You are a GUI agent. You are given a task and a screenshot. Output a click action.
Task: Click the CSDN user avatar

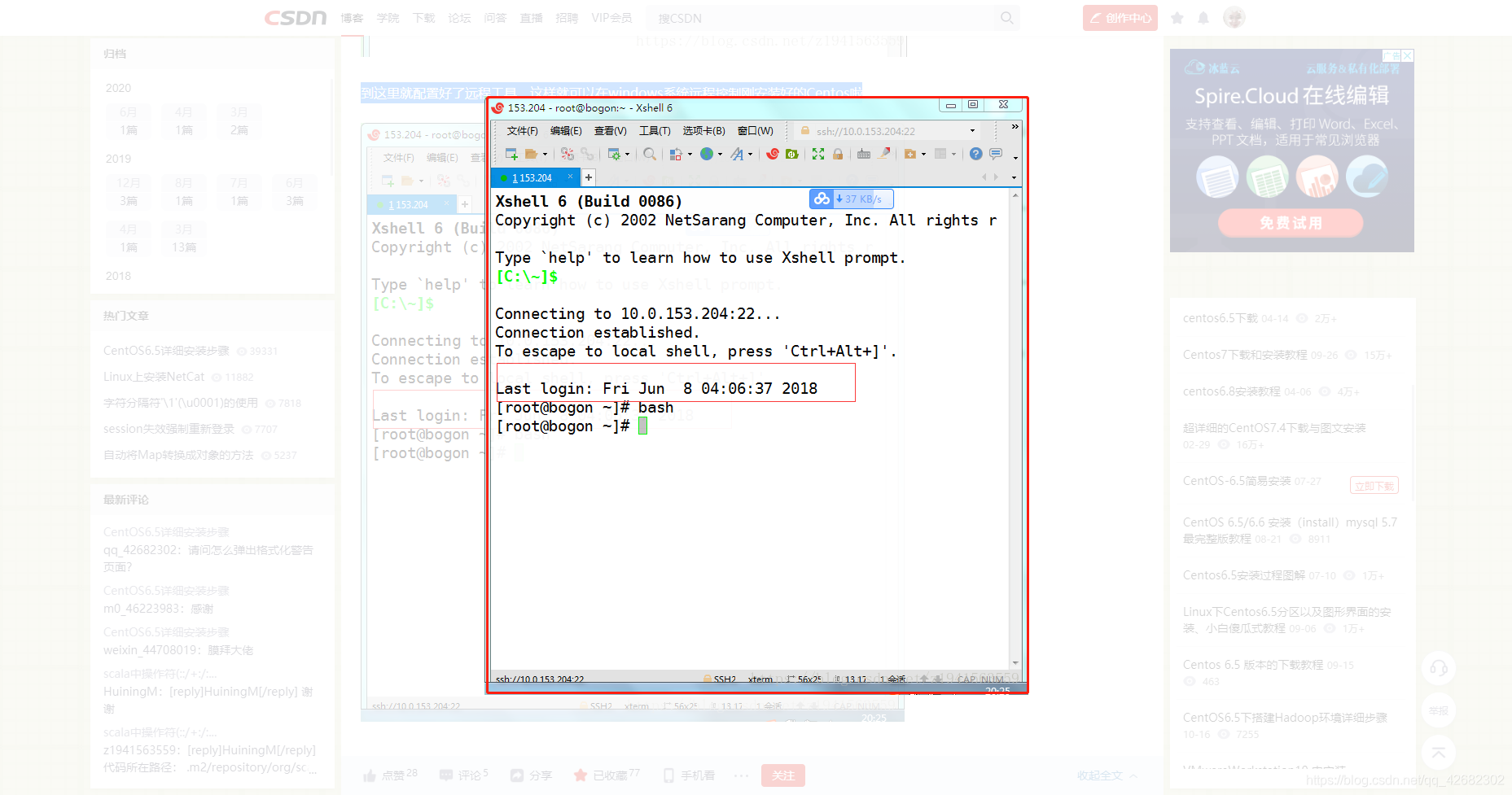pos(1234,18)
